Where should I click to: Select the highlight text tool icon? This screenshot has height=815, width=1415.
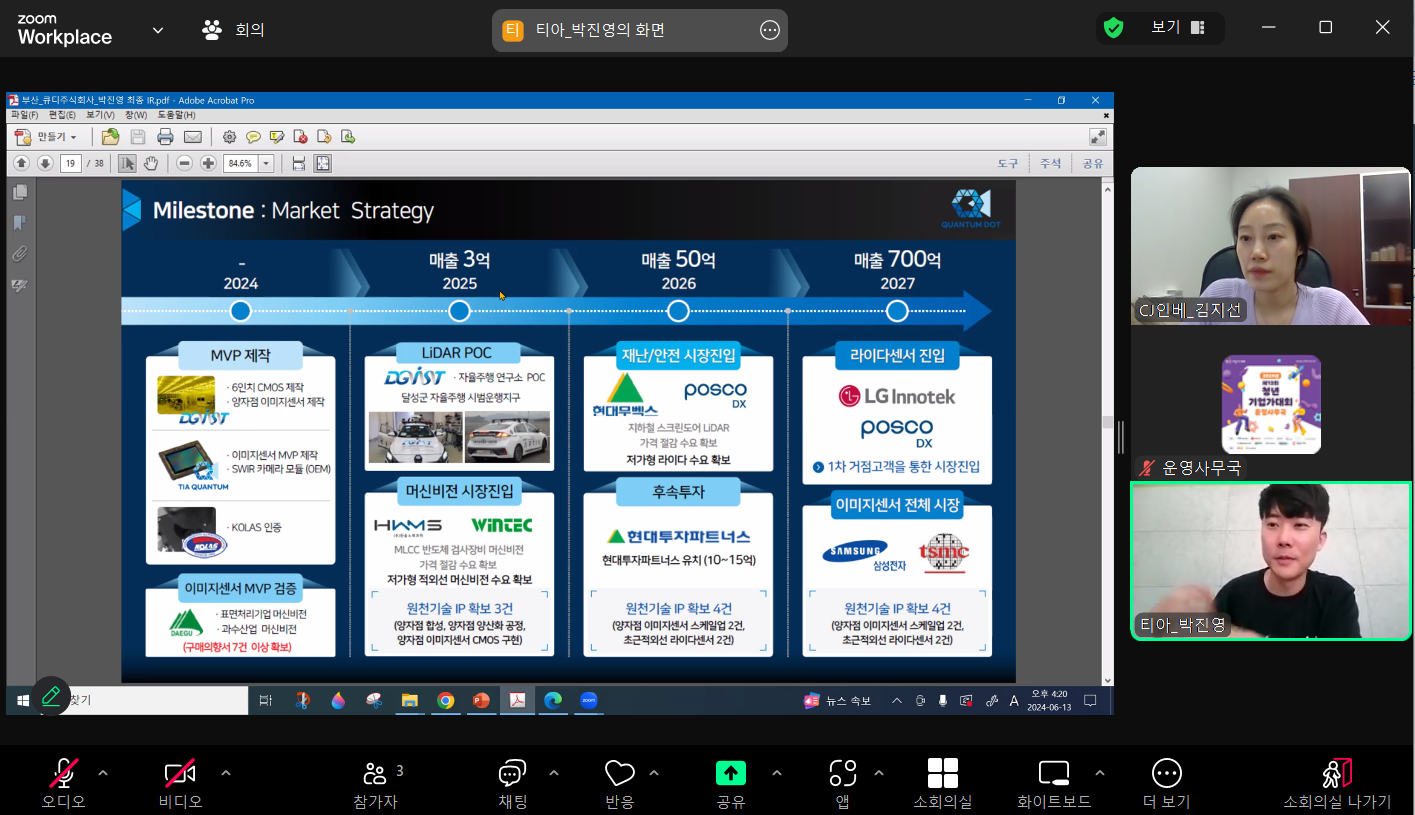pyautogui.click(x=277, y=137)
